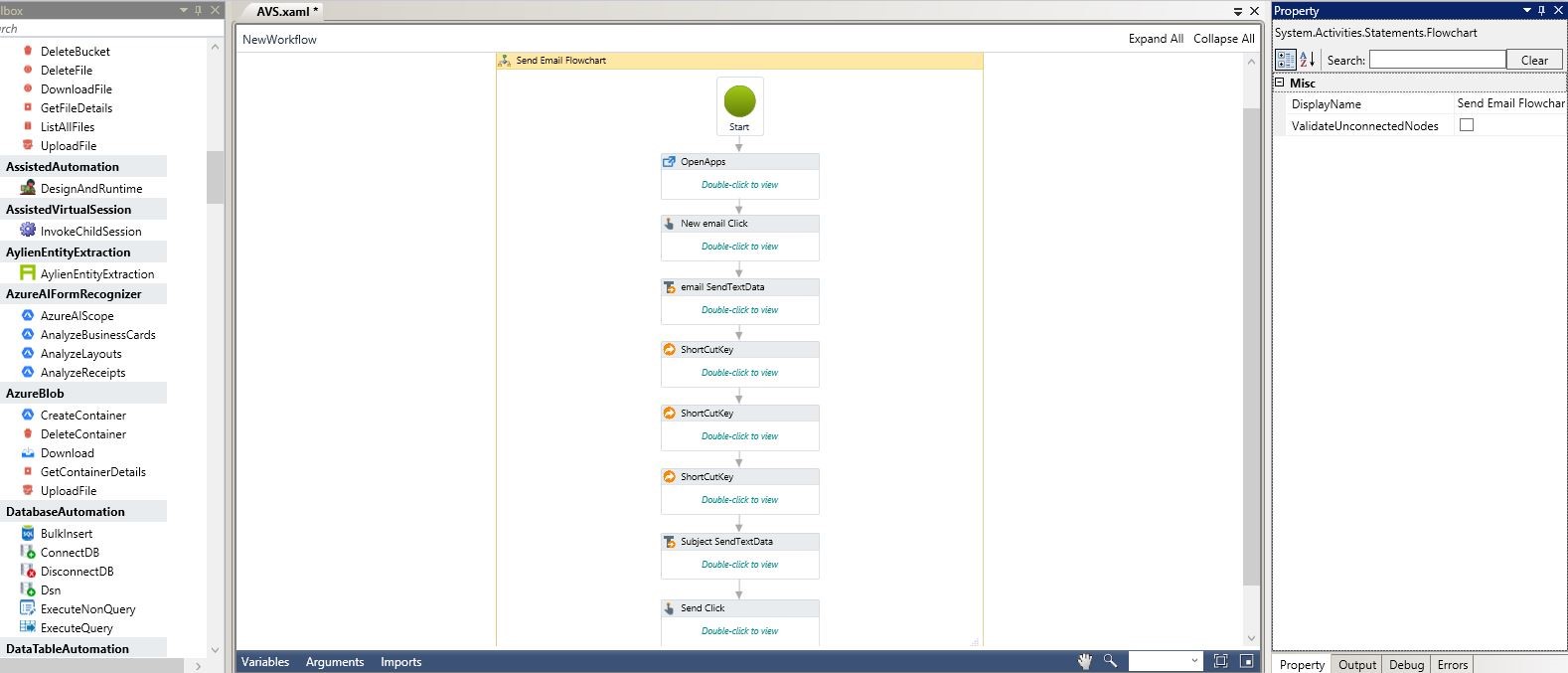Screen dimensions: 1568x673
Task: Switch to categorized property view icon
Action: (x=1286, y=60)
